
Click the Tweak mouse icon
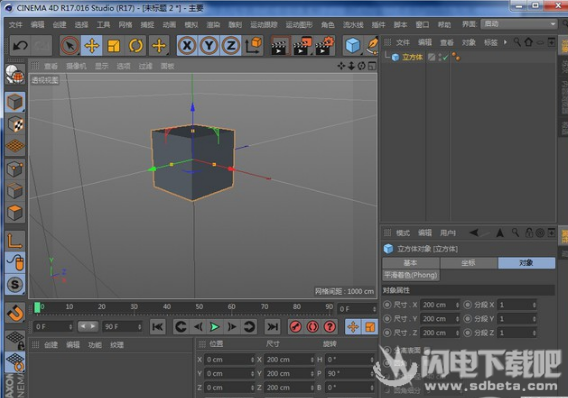[x=15, y=263]
